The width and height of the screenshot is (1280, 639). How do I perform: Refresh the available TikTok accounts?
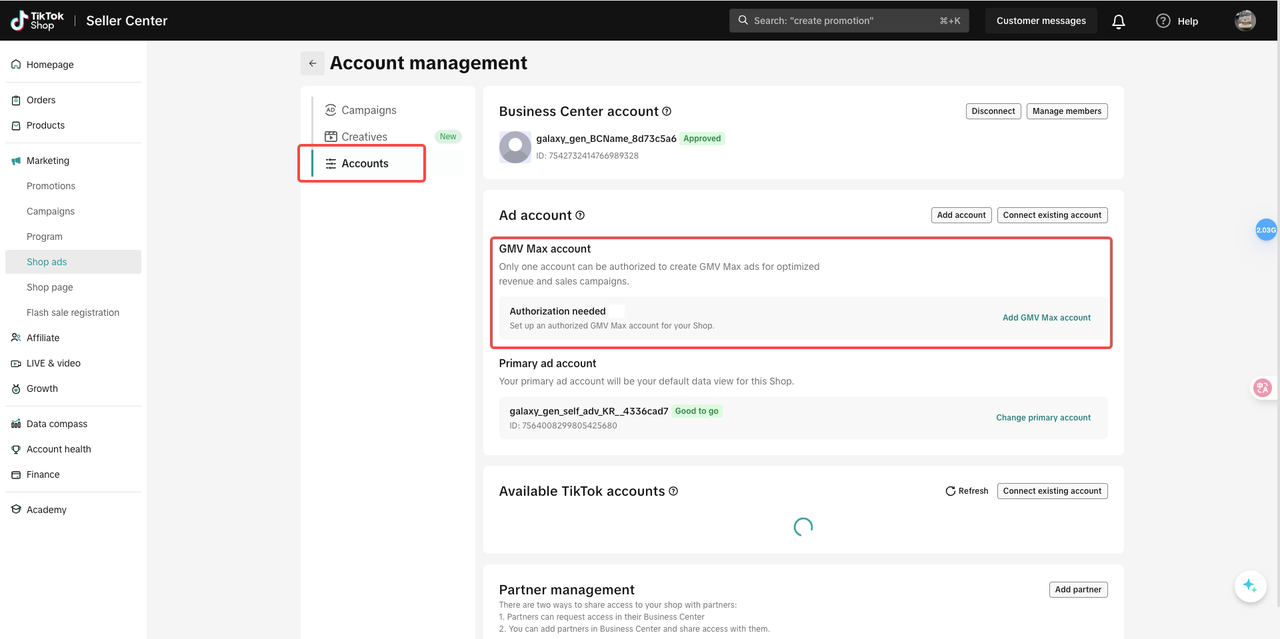coord(967,491)
